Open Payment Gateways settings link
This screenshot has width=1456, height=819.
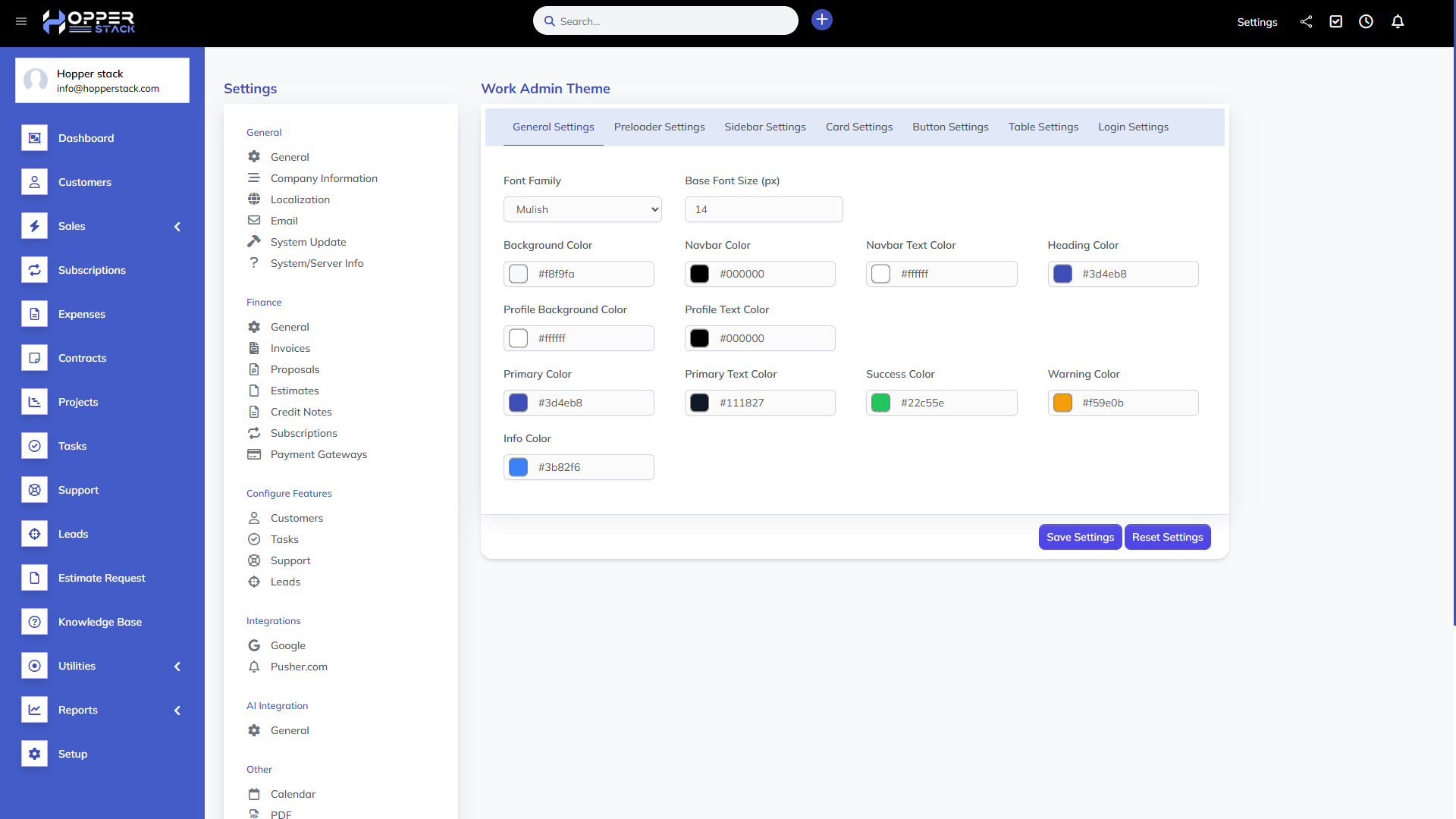[x=318, y=454]
